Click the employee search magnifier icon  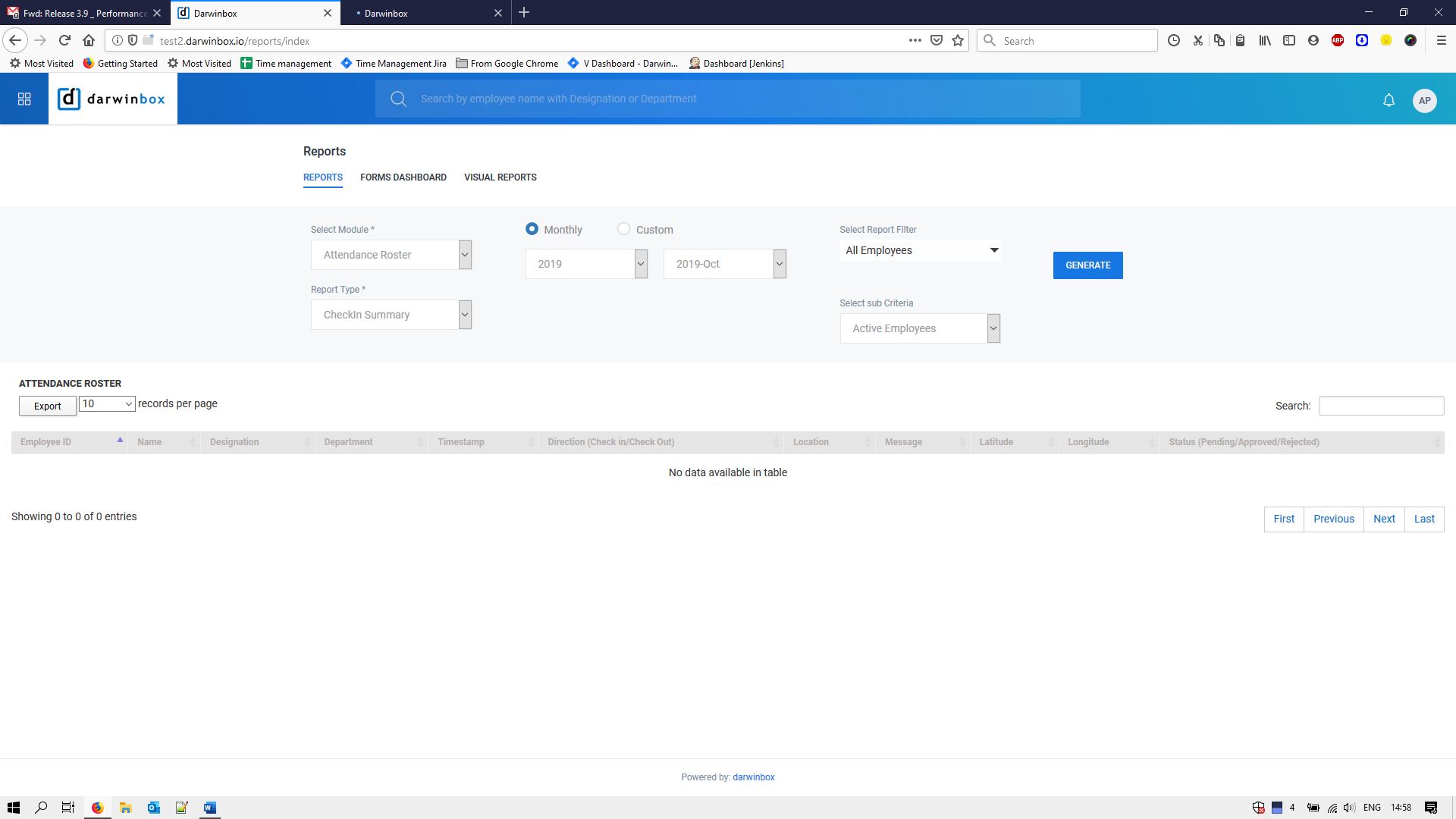point(398,99)
